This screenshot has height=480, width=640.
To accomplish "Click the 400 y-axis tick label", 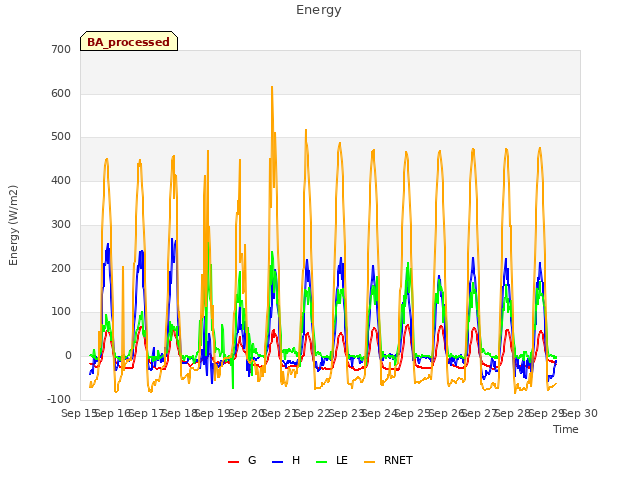I will click(61, 180).
